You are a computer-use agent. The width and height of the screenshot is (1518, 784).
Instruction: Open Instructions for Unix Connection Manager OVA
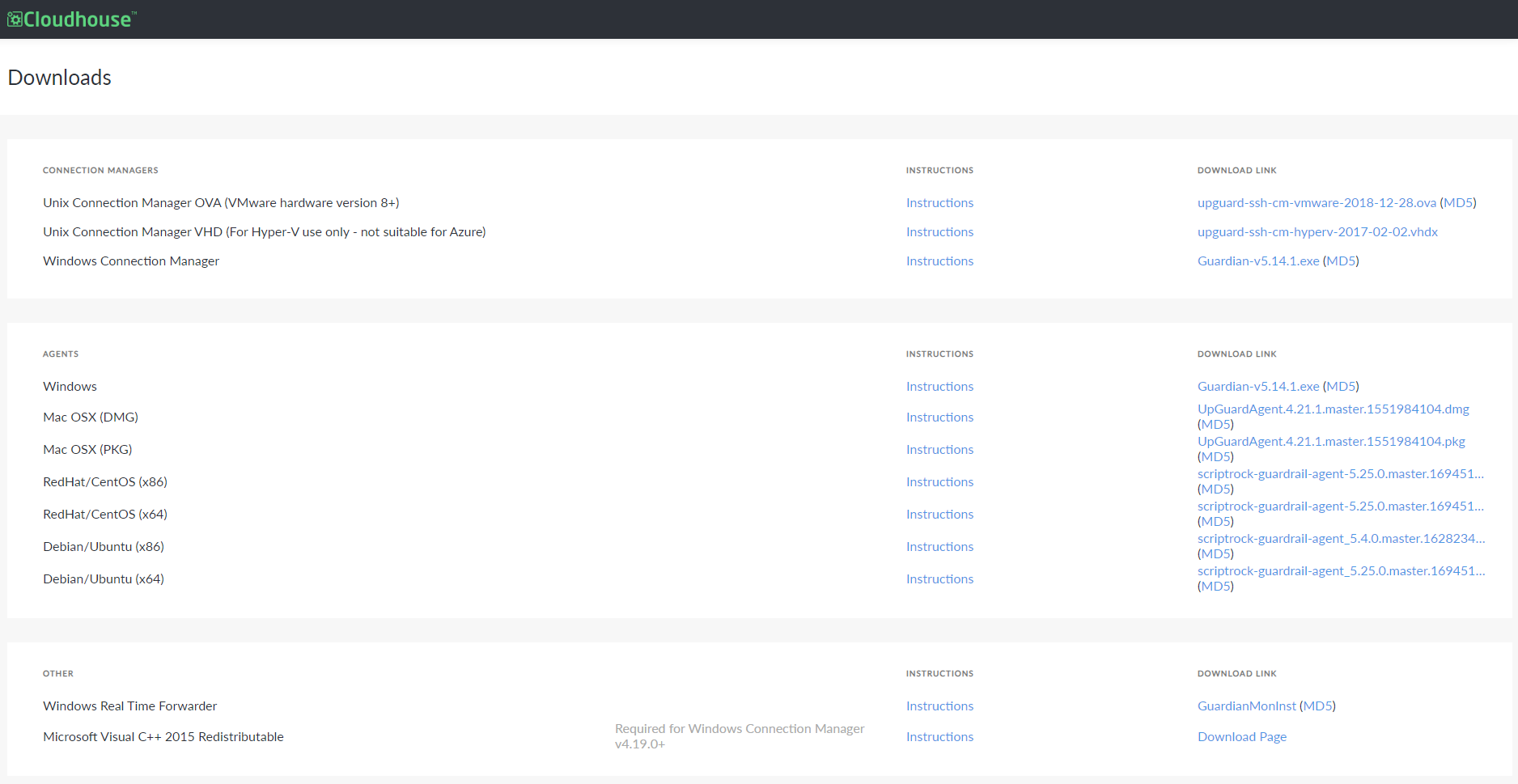pos(939,203)
